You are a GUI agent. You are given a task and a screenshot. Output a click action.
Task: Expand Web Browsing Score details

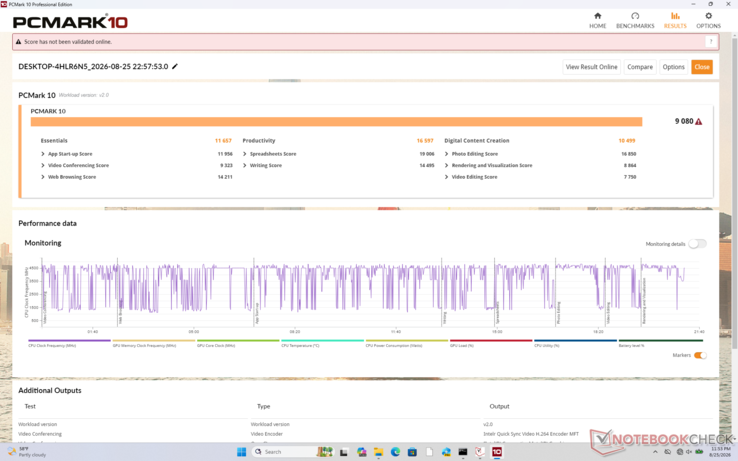43,177
